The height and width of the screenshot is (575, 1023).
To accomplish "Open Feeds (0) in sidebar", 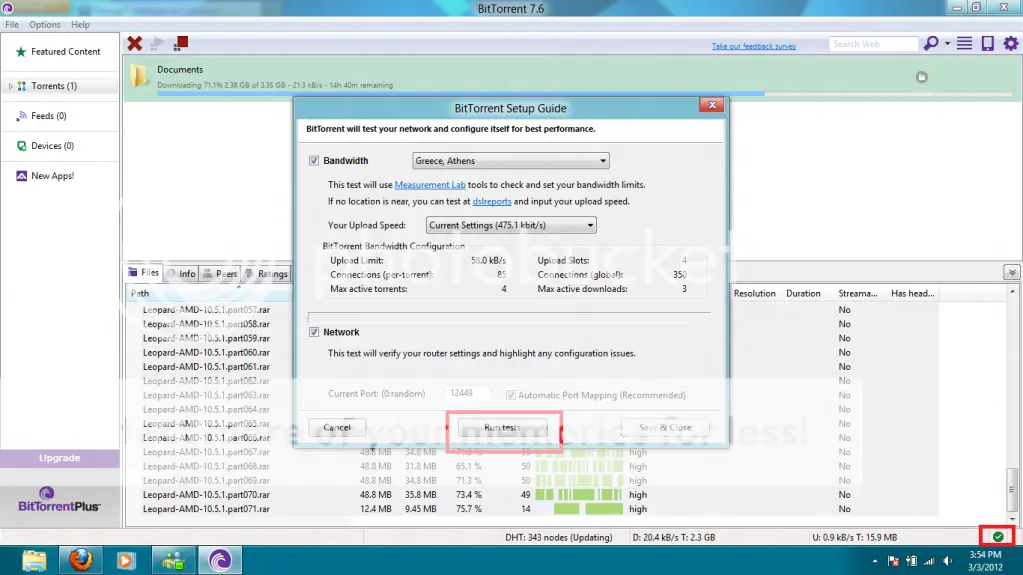I will 41,116.
